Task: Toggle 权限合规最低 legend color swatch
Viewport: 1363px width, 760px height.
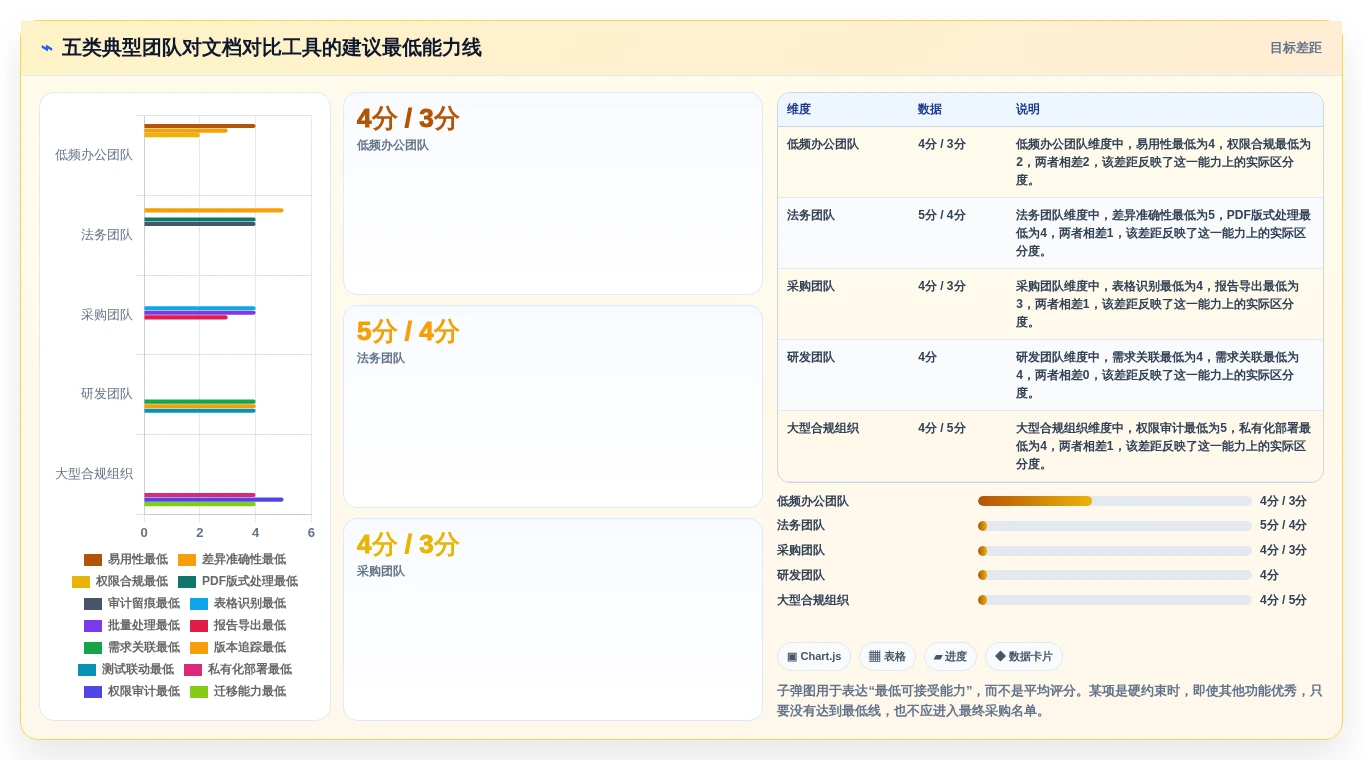Action: point(81,582)
